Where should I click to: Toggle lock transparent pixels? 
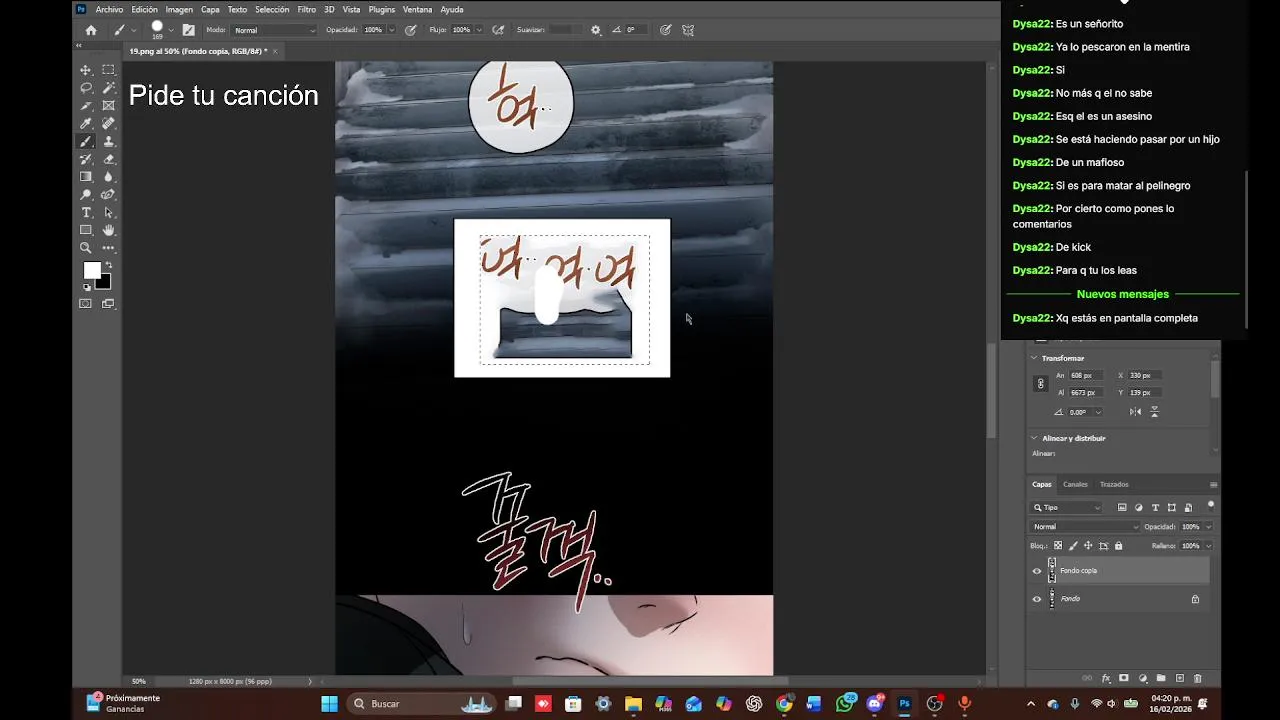pyautogui.click(x=1057, y=546)
